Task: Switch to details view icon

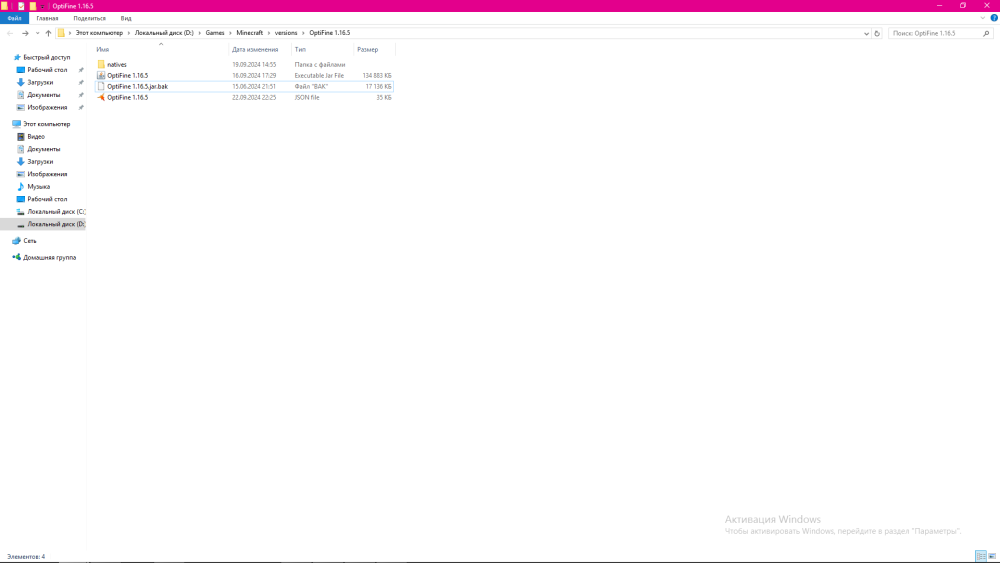Action: [981, 556]
